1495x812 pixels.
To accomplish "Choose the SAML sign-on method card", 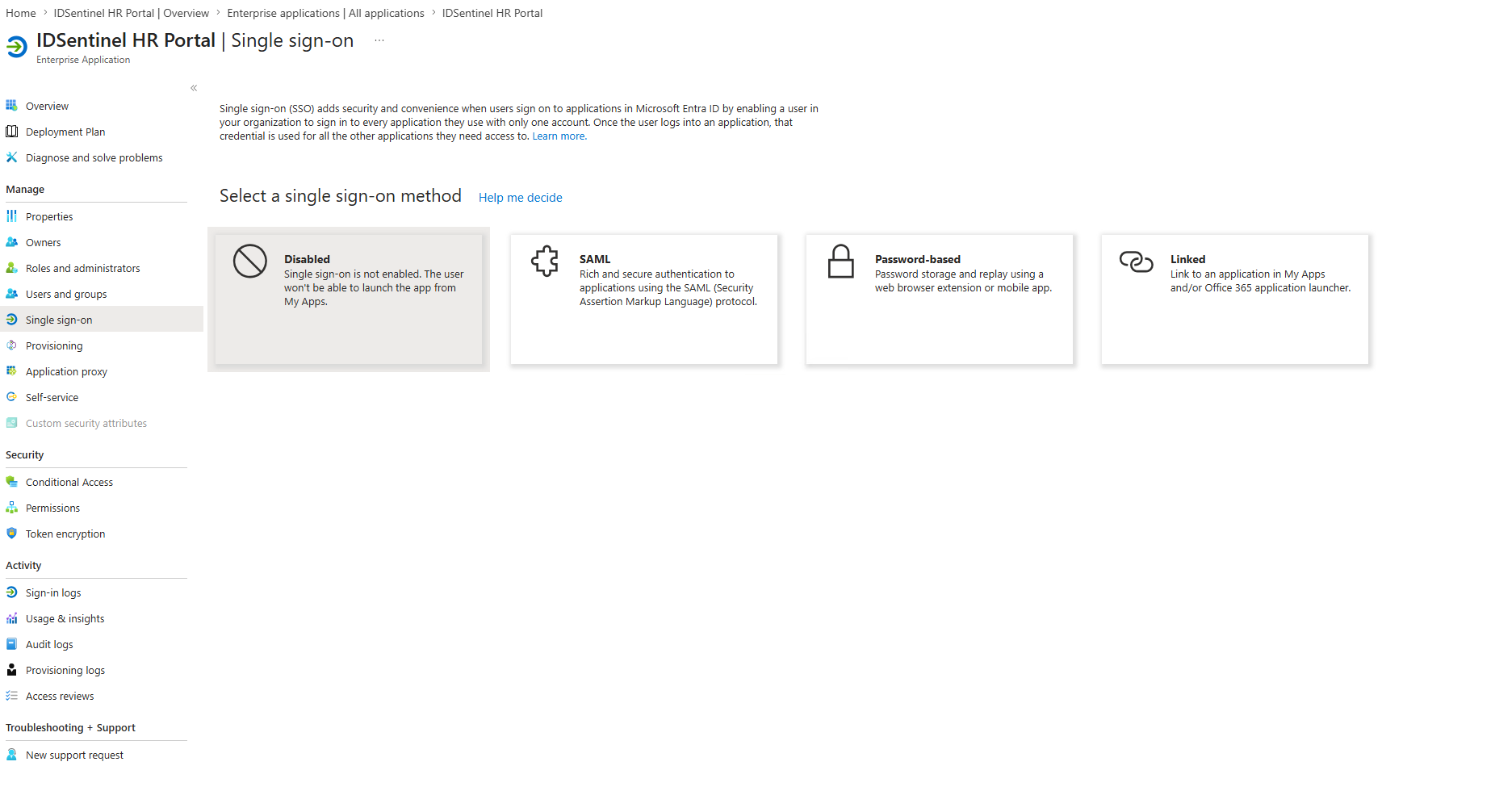I will (x=644, y=299).
